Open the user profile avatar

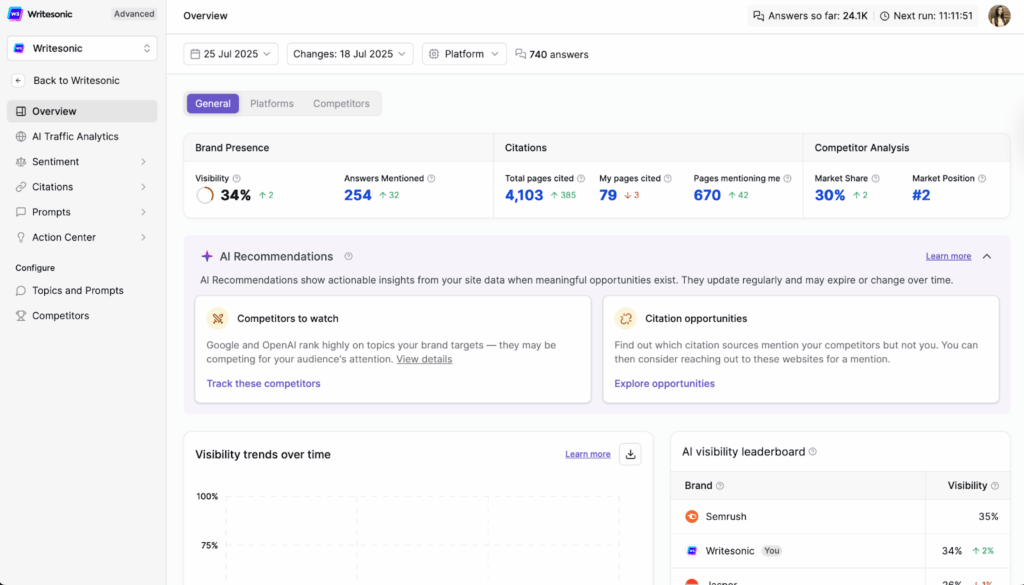click(x=999, y=16)
